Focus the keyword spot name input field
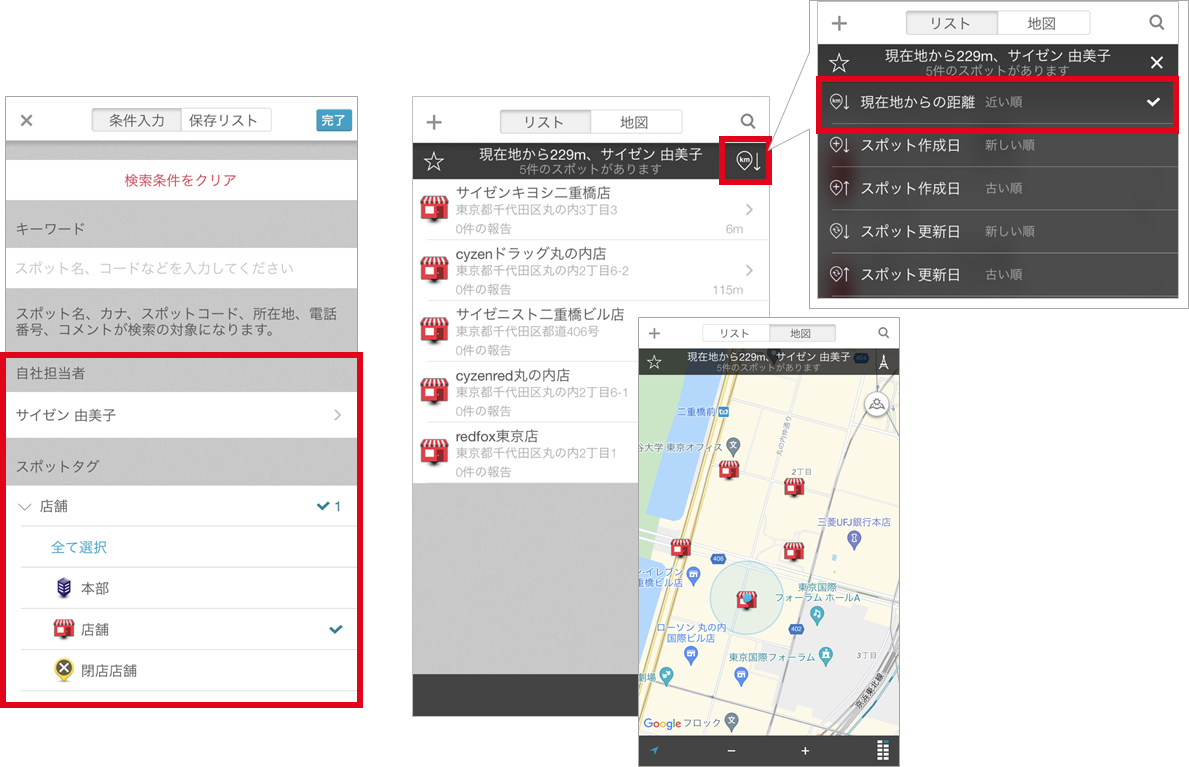 [181, 268]
